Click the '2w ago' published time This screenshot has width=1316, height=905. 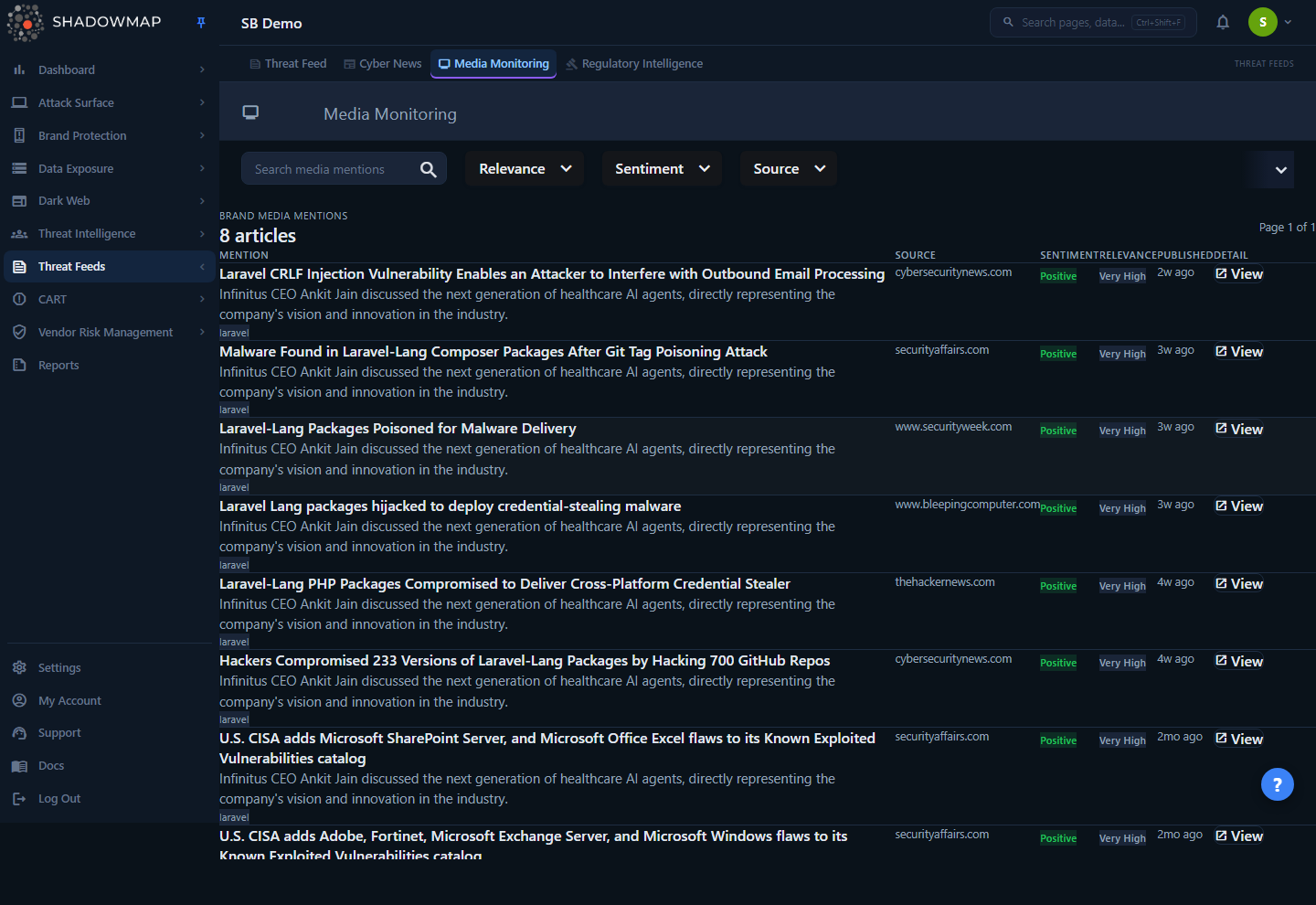click(x=1175, y=272)
